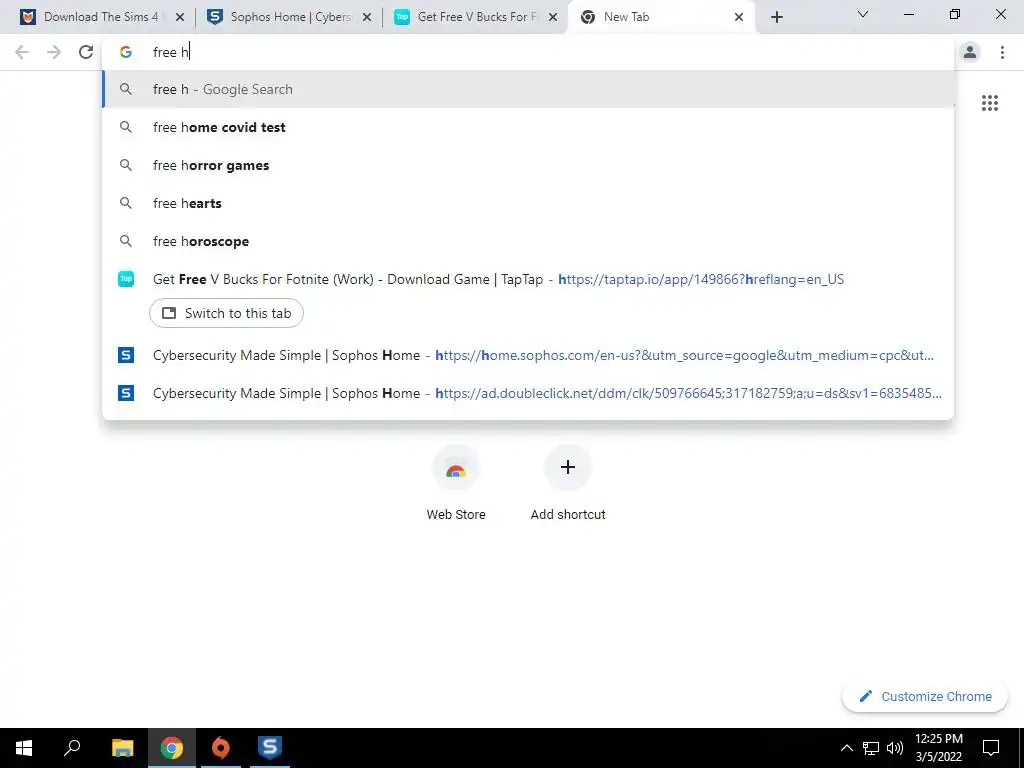1024x768 pixels.
Task: Expand the tab search chevron
Action: [x=863, y=14]
